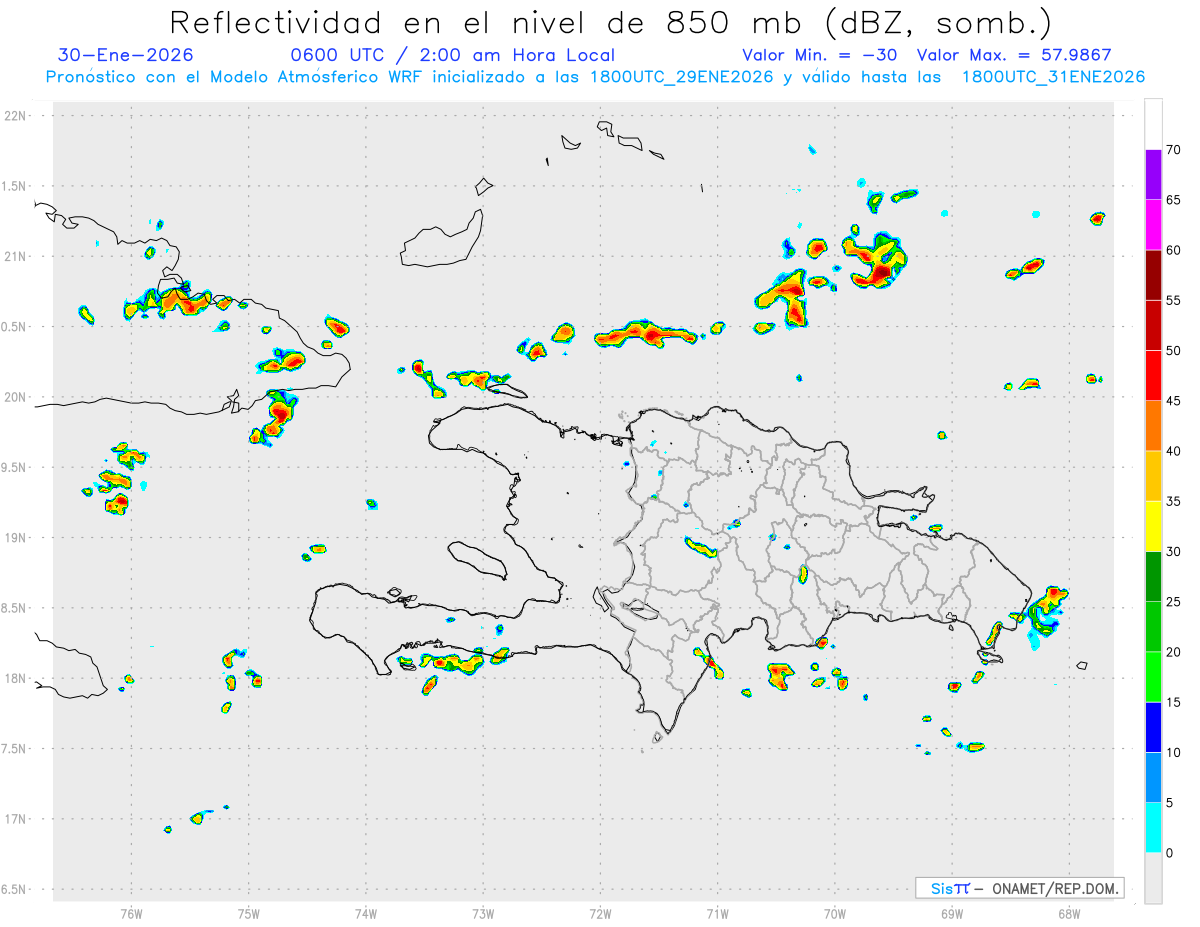Click the "20" label on the color scale
Image resolution: width=1200 pixels, height=927 pixels.
click(1174, 652)
